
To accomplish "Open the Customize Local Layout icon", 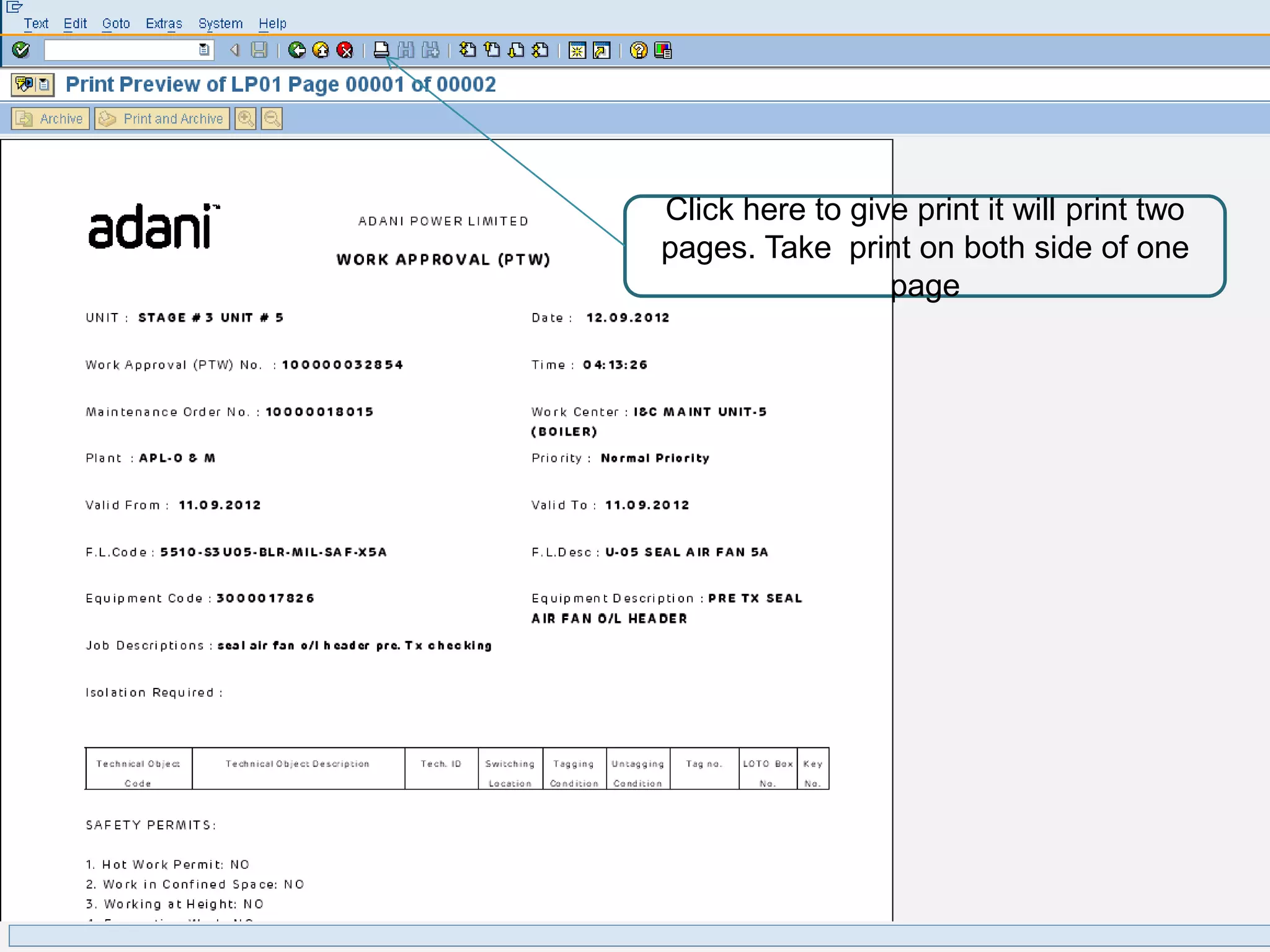I will pyautogui.click(x=663, y=50).
